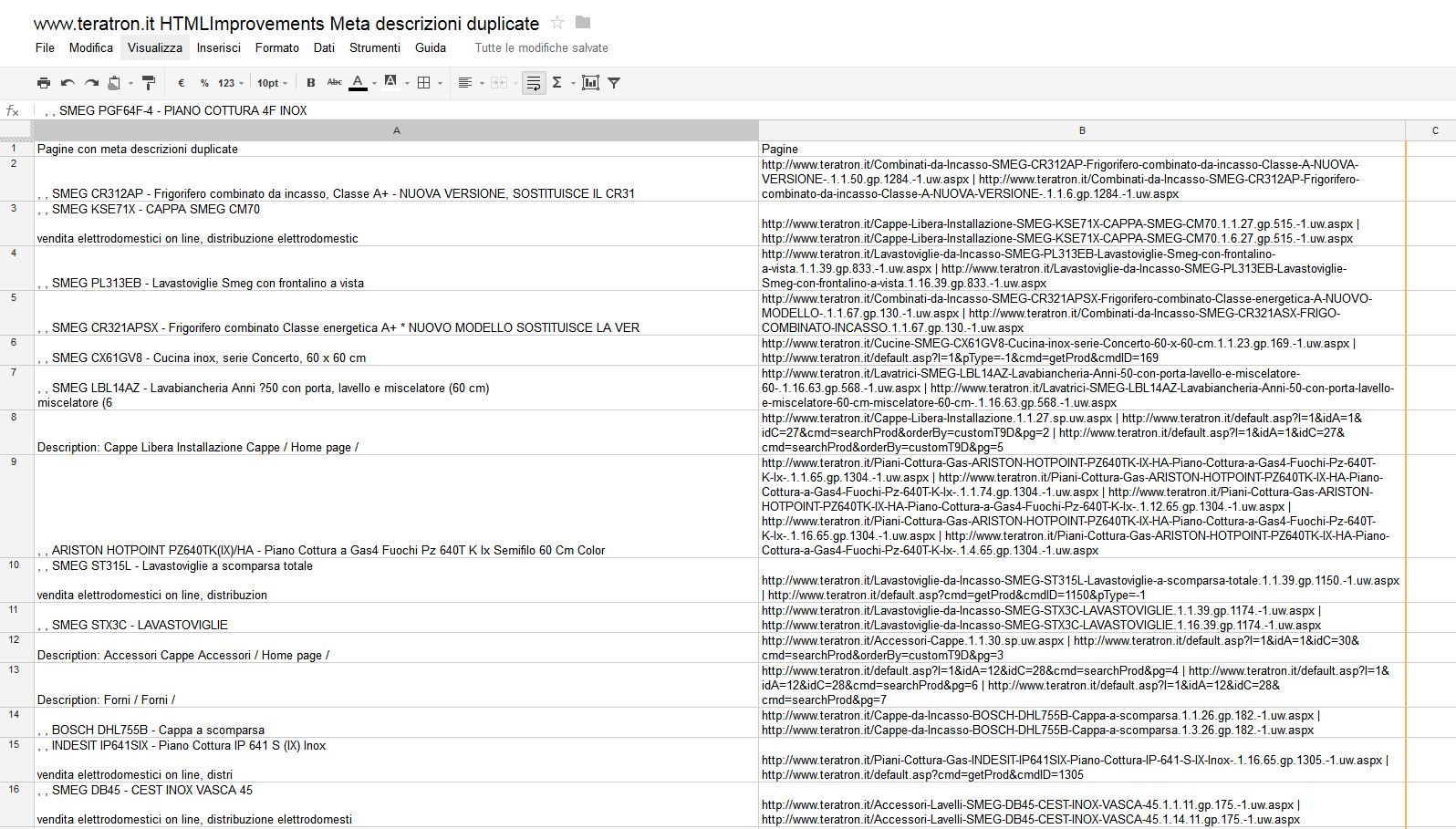Expand the borders dropdown arrow

(x=441, y=83)
